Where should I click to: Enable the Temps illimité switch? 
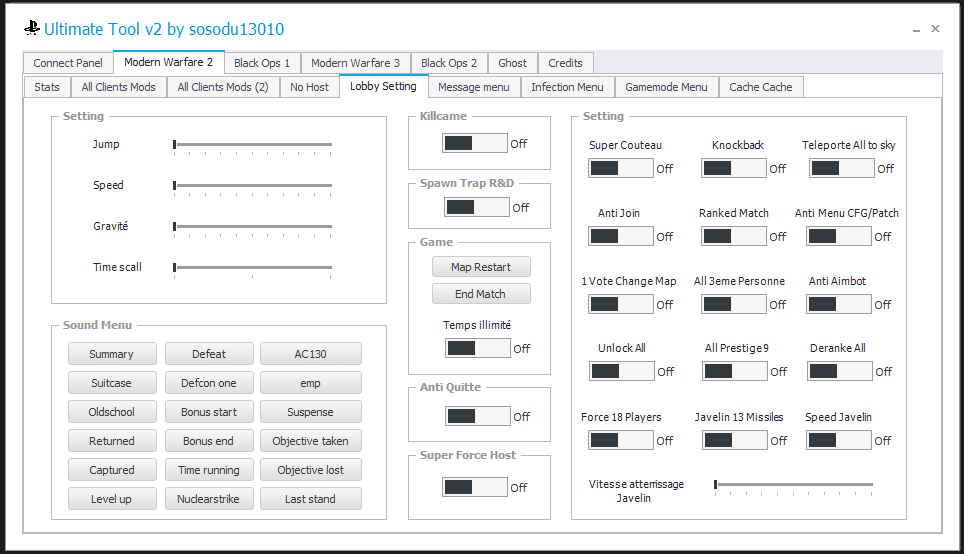[x=478, y=349]
